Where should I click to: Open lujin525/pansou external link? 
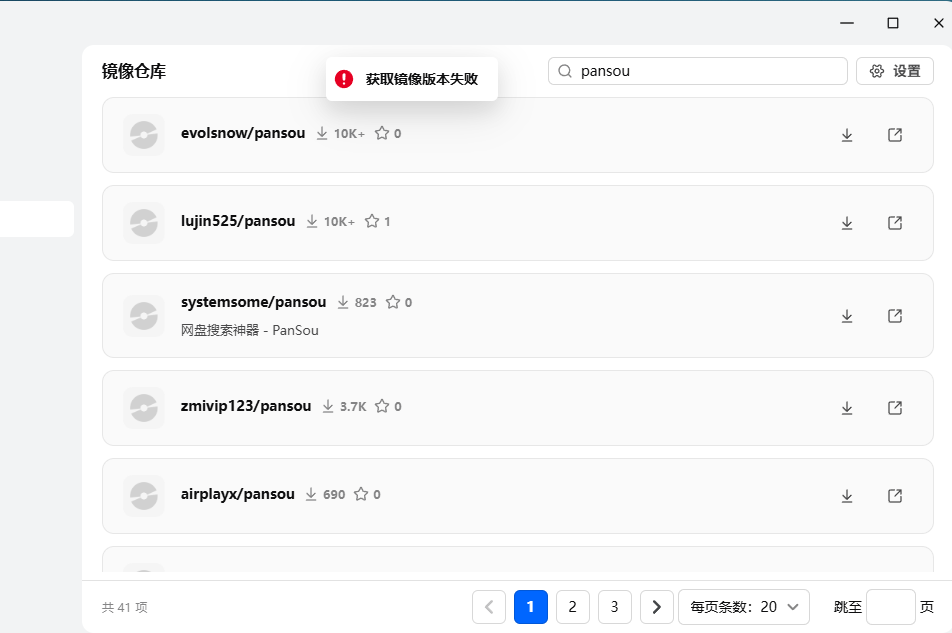point(895,223)
